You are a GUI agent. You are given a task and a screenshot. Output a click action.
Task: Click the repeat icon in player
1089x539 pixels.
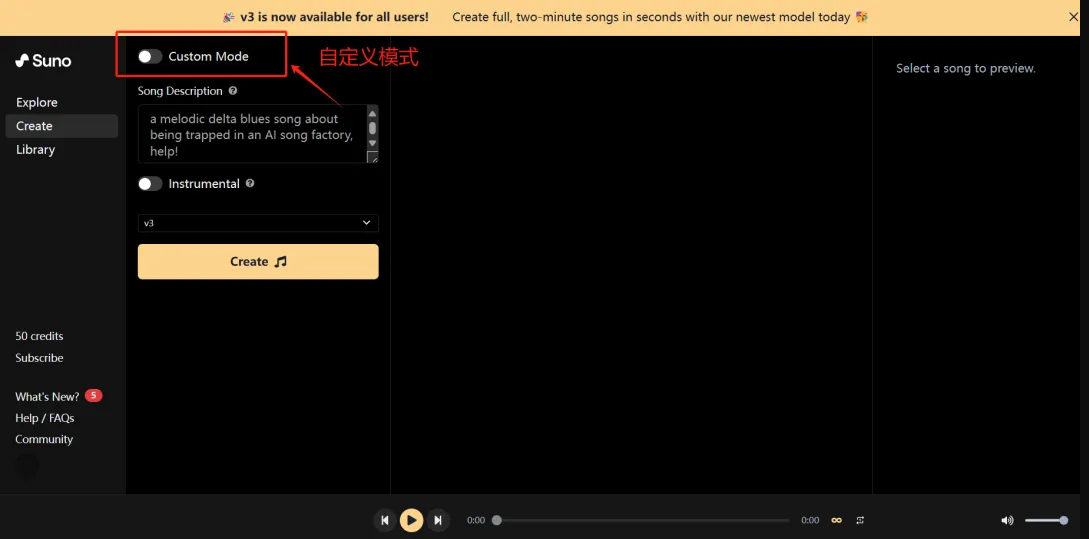tap(860, 520)
